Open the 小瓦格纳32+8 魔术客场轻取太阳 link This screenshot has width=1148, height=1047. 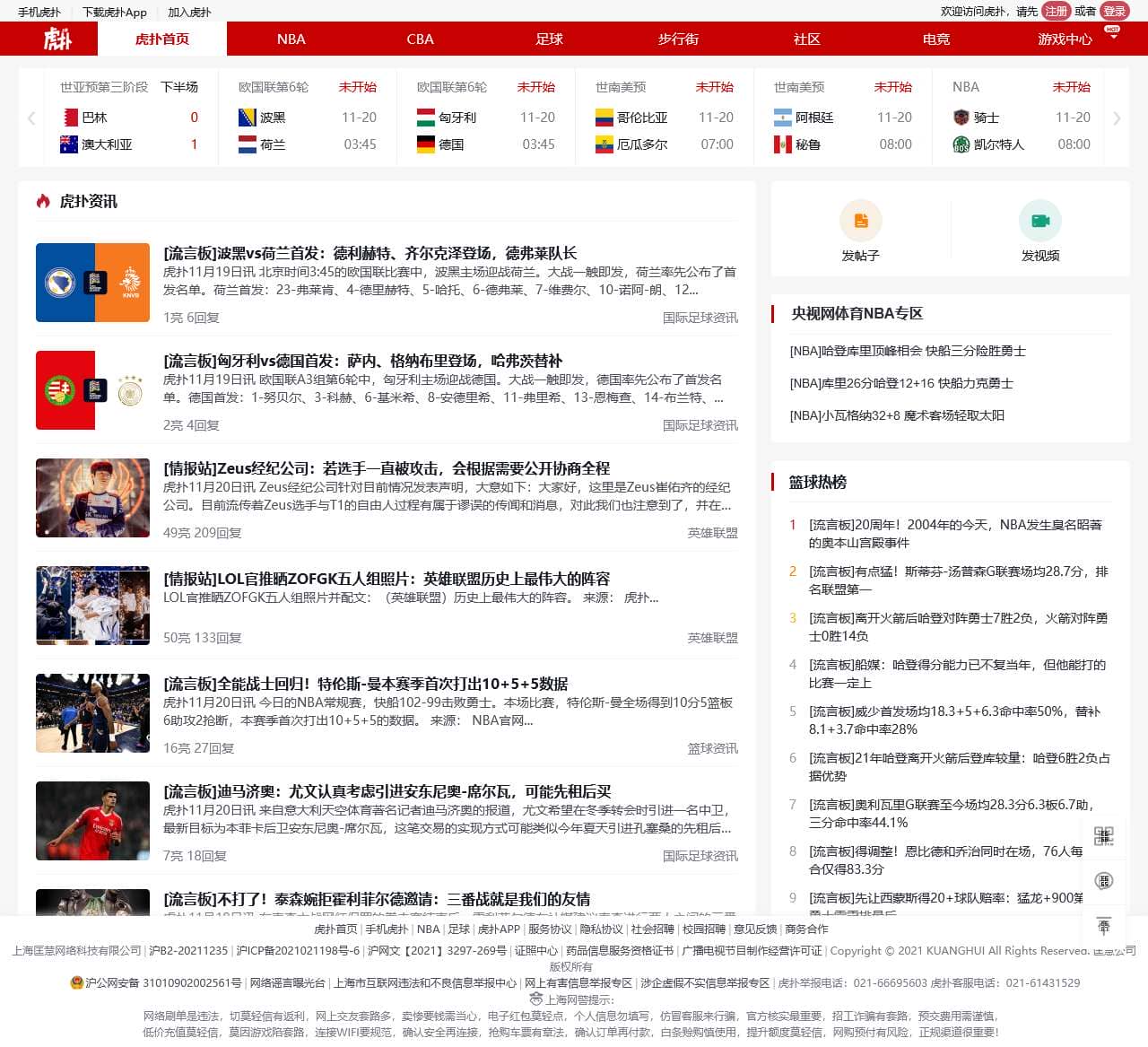897,415
